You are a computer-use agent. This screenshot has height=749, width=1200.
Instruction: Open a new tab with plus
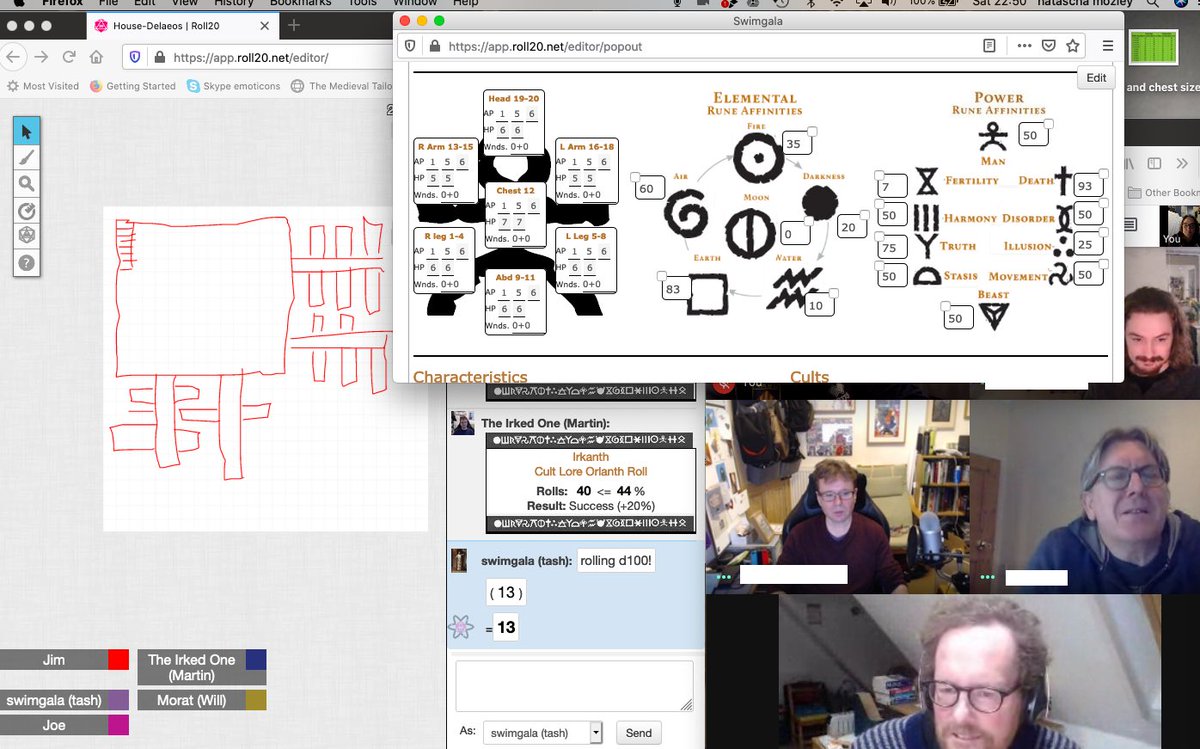coord(294,25)
